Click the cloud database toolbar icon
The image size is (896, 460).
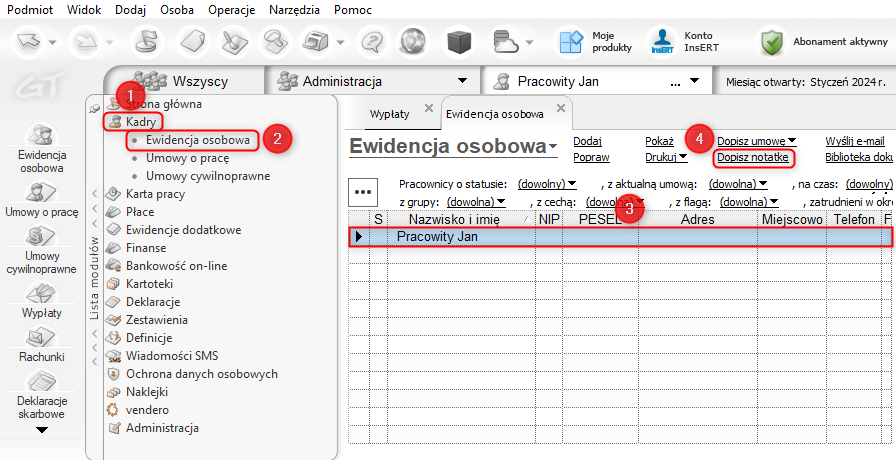506,42
